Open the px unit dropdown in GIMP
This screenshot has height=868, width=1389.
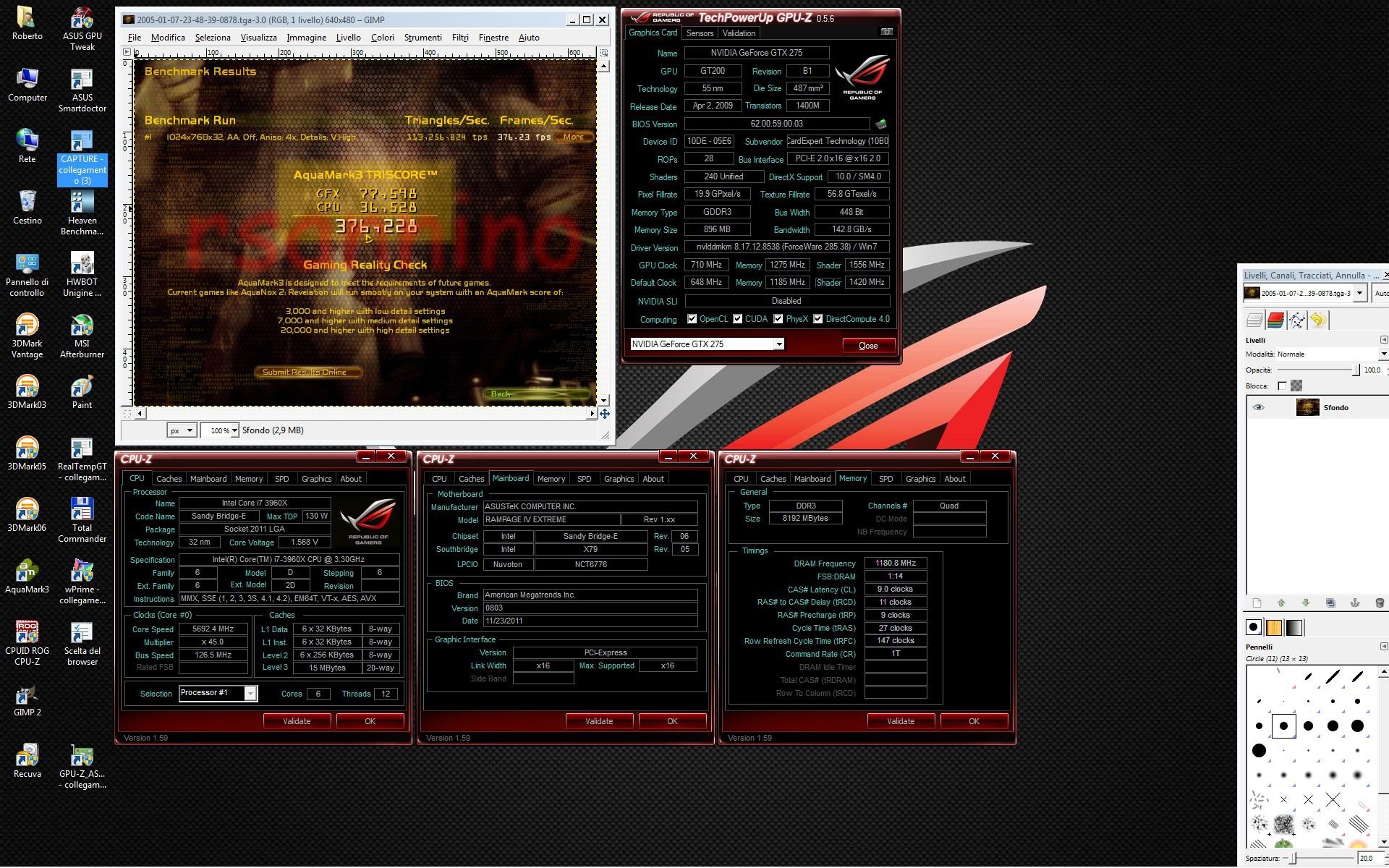click(182, 430)
